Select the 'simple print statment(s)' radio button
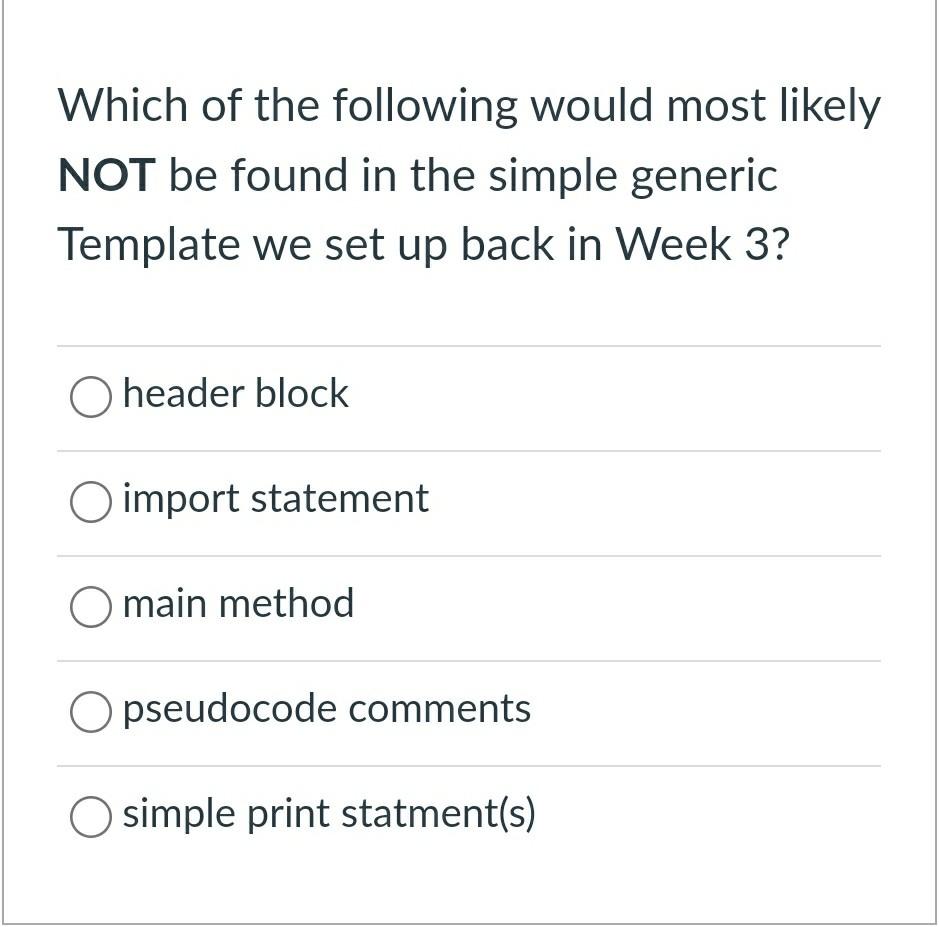This screenshot has height=927, width=939. click(x=91, y=815)
